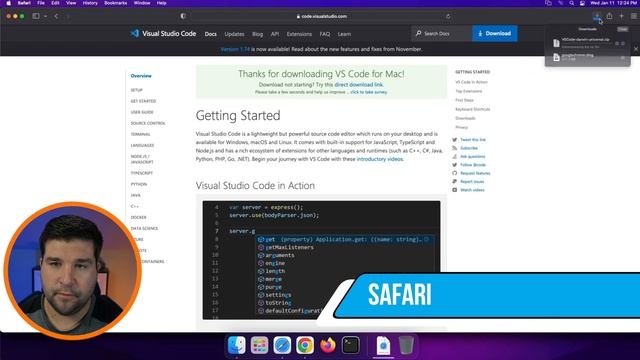The height and width of the screenshot is (360, 640).
Task: Expand SOURCE CONTROL section in left sidebar
Action: pyautogui.click(x=148, y=123)
